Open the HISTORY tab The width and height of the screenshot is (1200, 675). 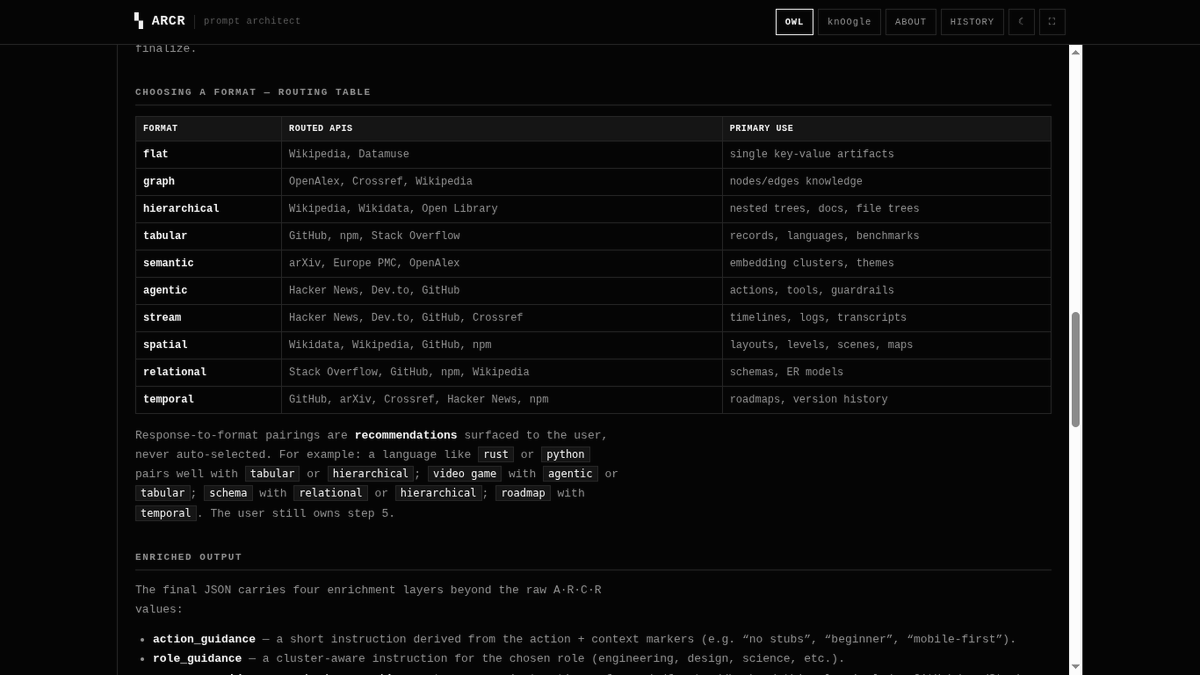[x=972, y=22]
